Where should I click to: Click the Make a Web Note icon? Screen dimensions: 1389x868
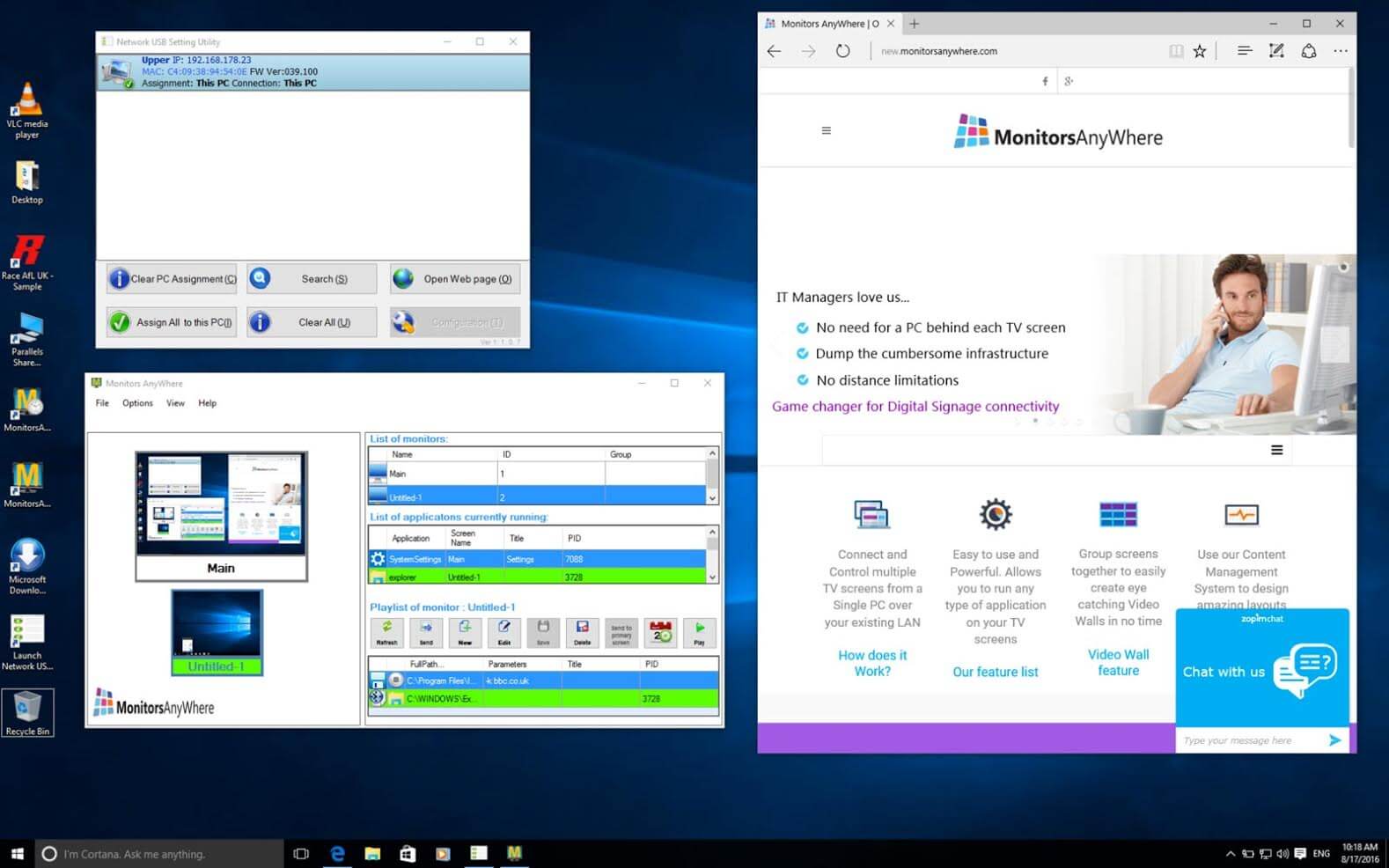[1276, 51]
